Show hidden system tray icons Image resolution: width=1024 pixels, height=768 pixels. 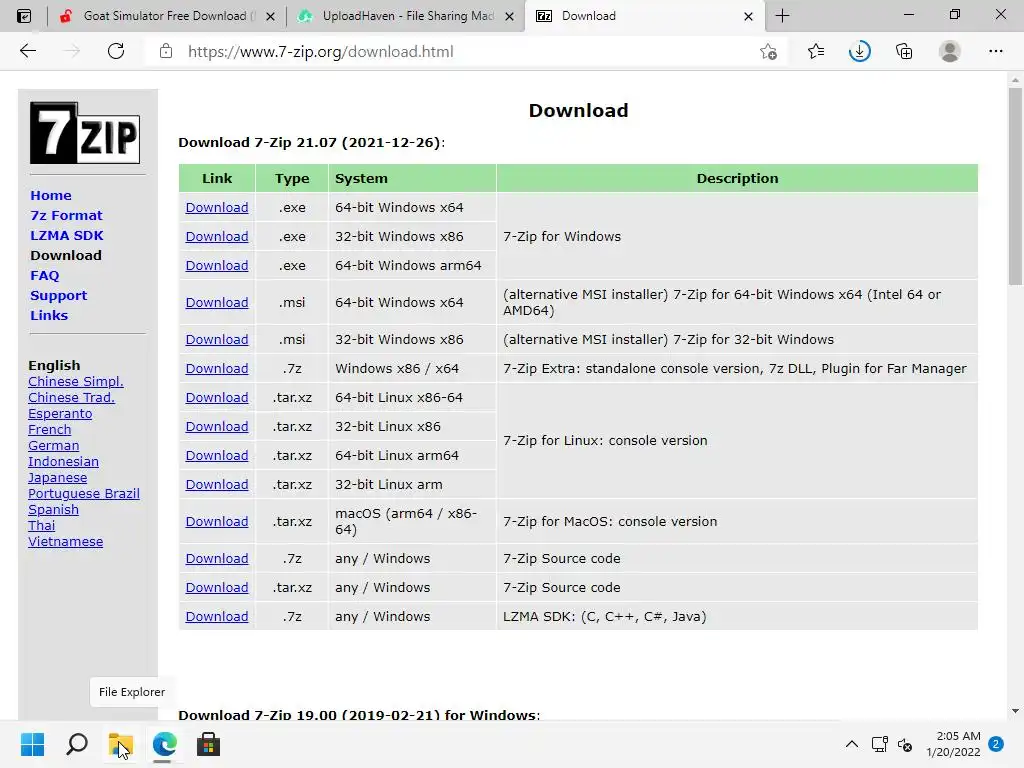tap(852, 744)
